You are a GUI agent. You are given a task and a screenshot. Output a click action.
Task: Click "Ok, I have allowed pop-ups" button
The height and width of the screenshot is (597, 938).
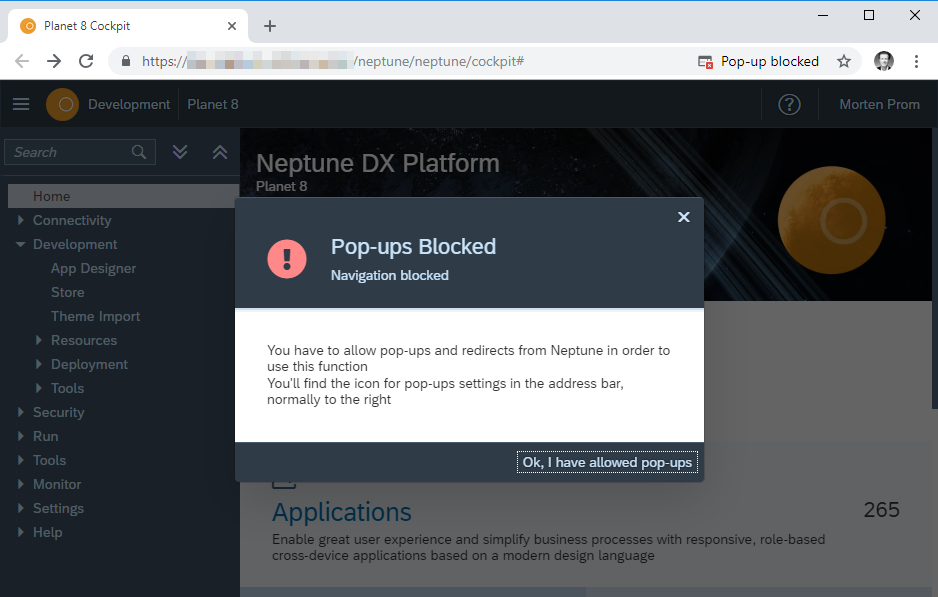point(607,462)
